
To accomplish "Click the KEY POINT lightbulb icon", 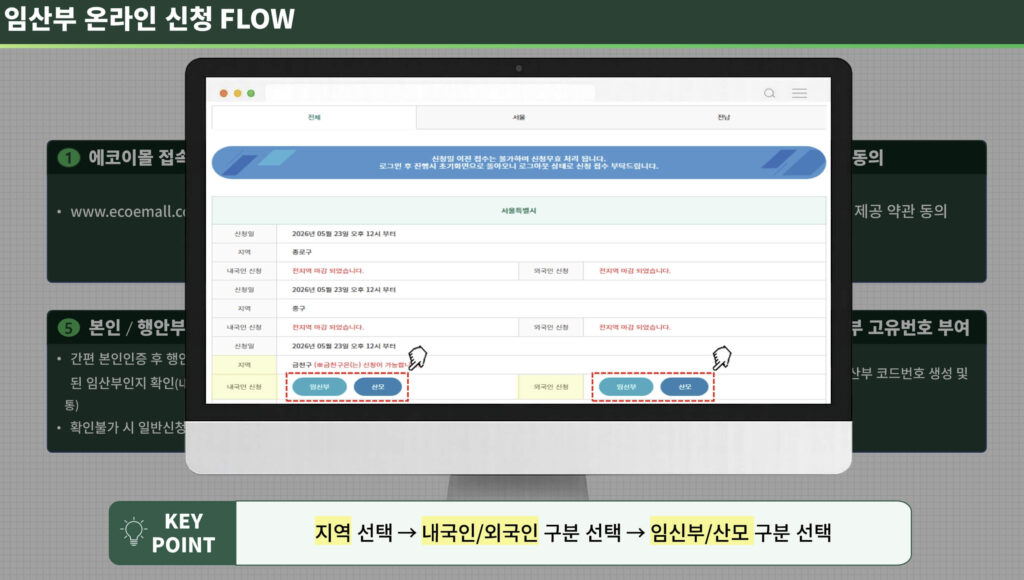I will click(134, 532).
